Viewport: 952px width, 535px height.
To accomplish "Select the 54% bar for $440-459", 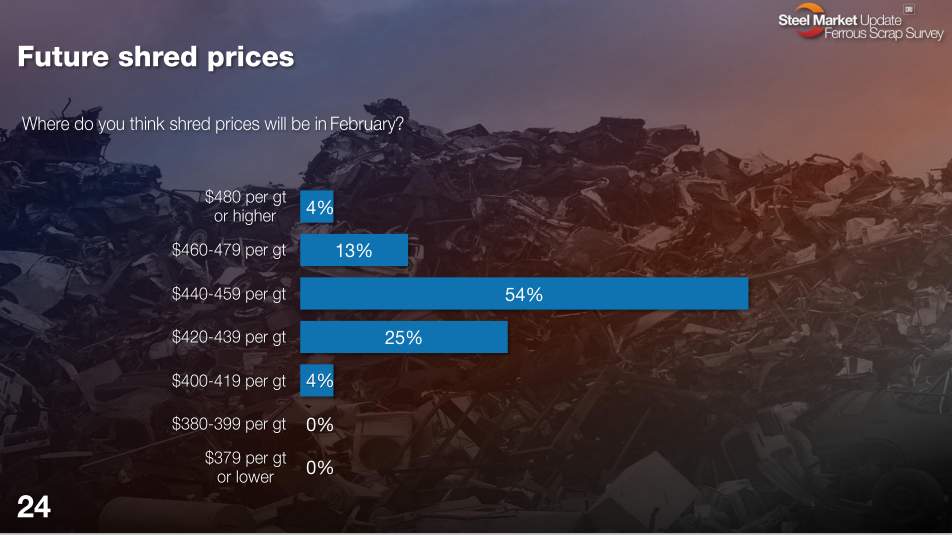I will coord(524,294).
